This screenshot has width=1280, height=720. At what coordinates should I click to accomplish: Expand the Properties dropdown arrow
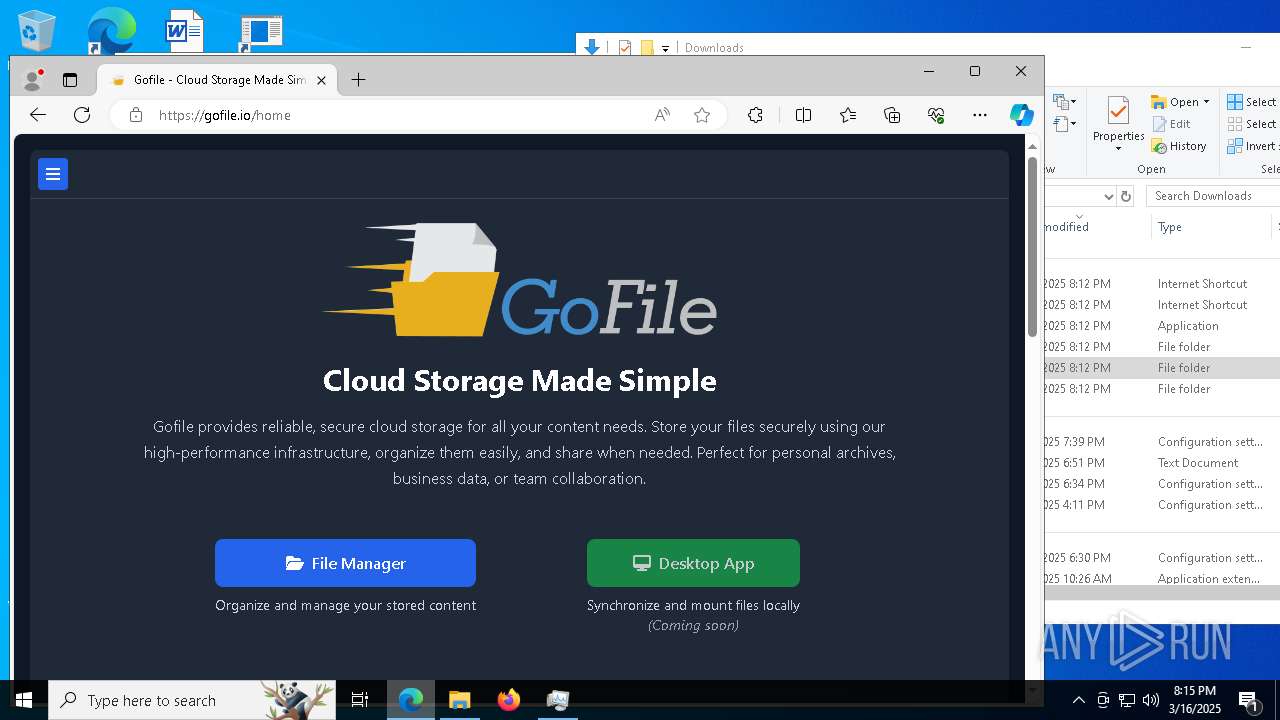[1118, 149]
